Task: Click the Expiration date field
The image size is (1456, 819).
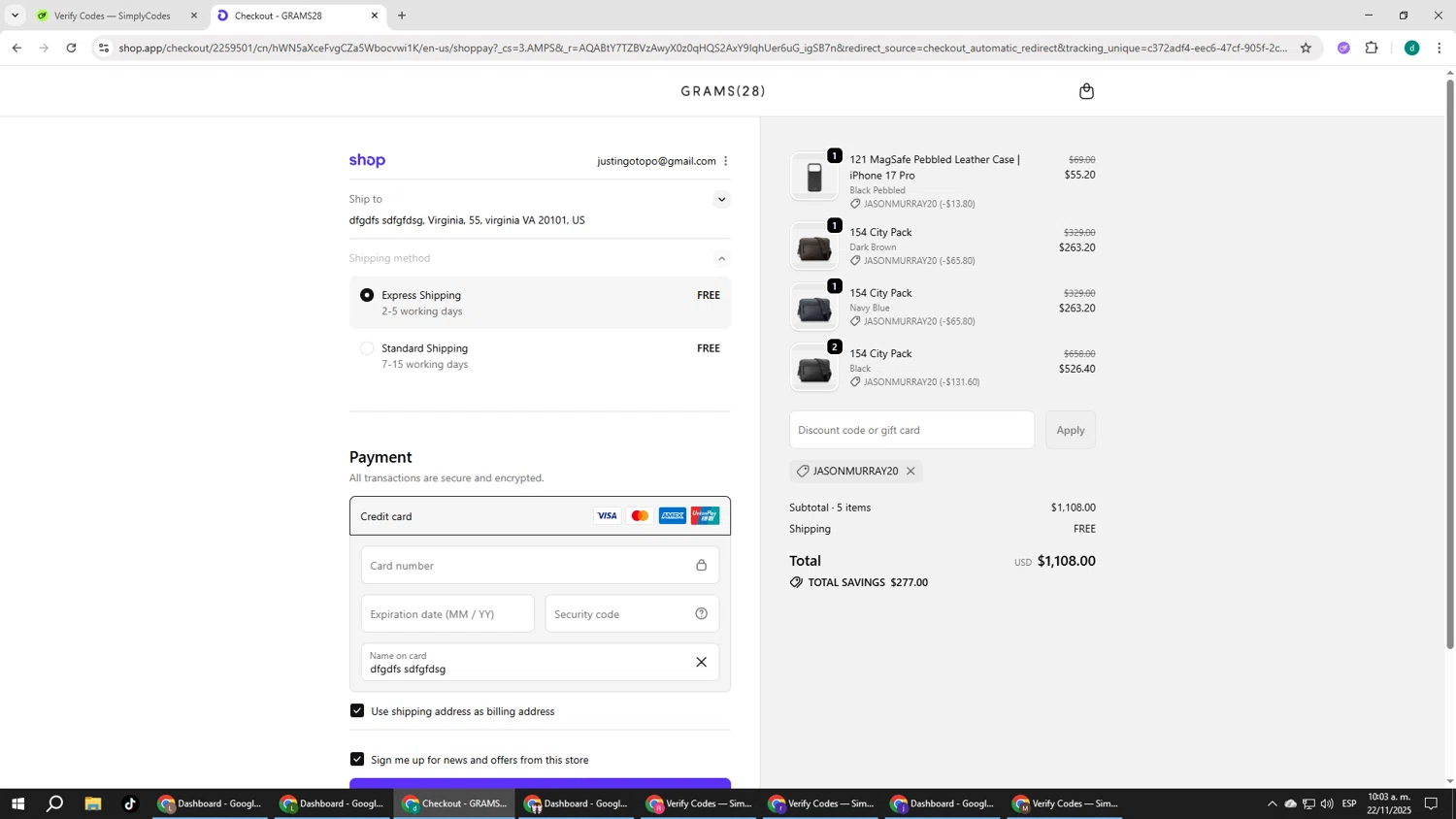Action: point(447,614)
